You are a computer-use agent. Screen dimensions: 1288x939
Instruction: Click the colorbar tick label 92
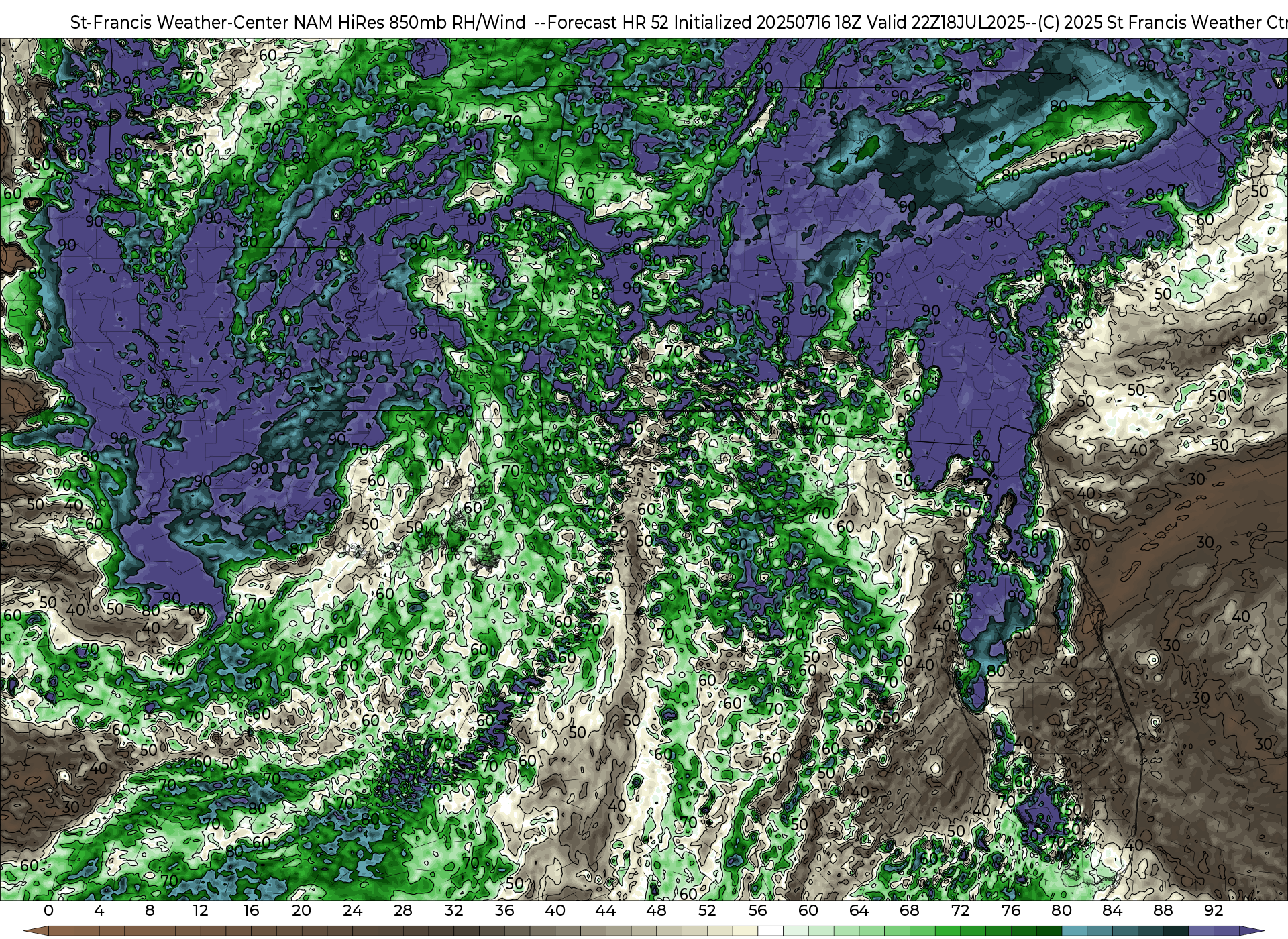tap(1214, 911)
